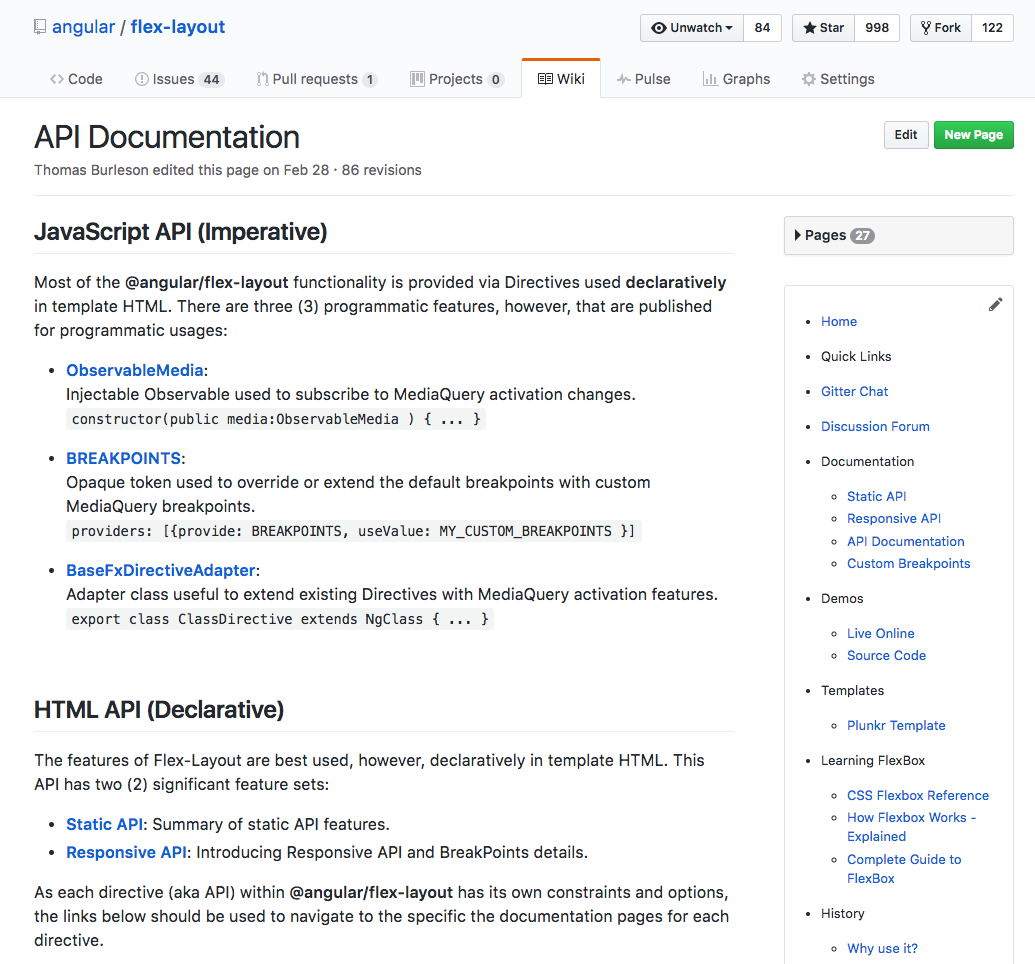Click the code brackets icon on the Code tab
This screenshot has height=964, width=1035.
[x=57, y=78]
